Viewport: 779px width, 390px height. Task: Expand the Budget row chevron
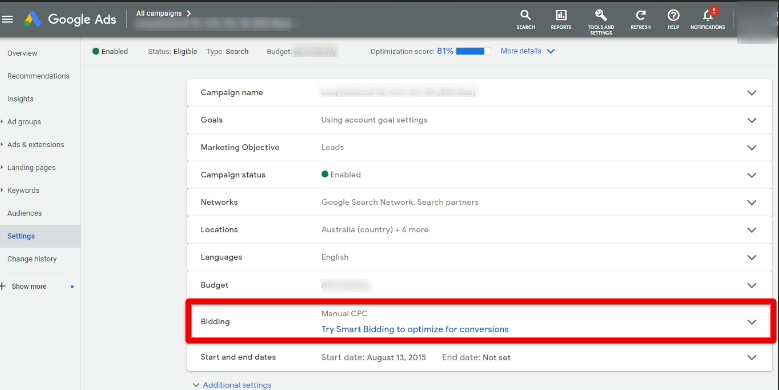click(752, 285)
